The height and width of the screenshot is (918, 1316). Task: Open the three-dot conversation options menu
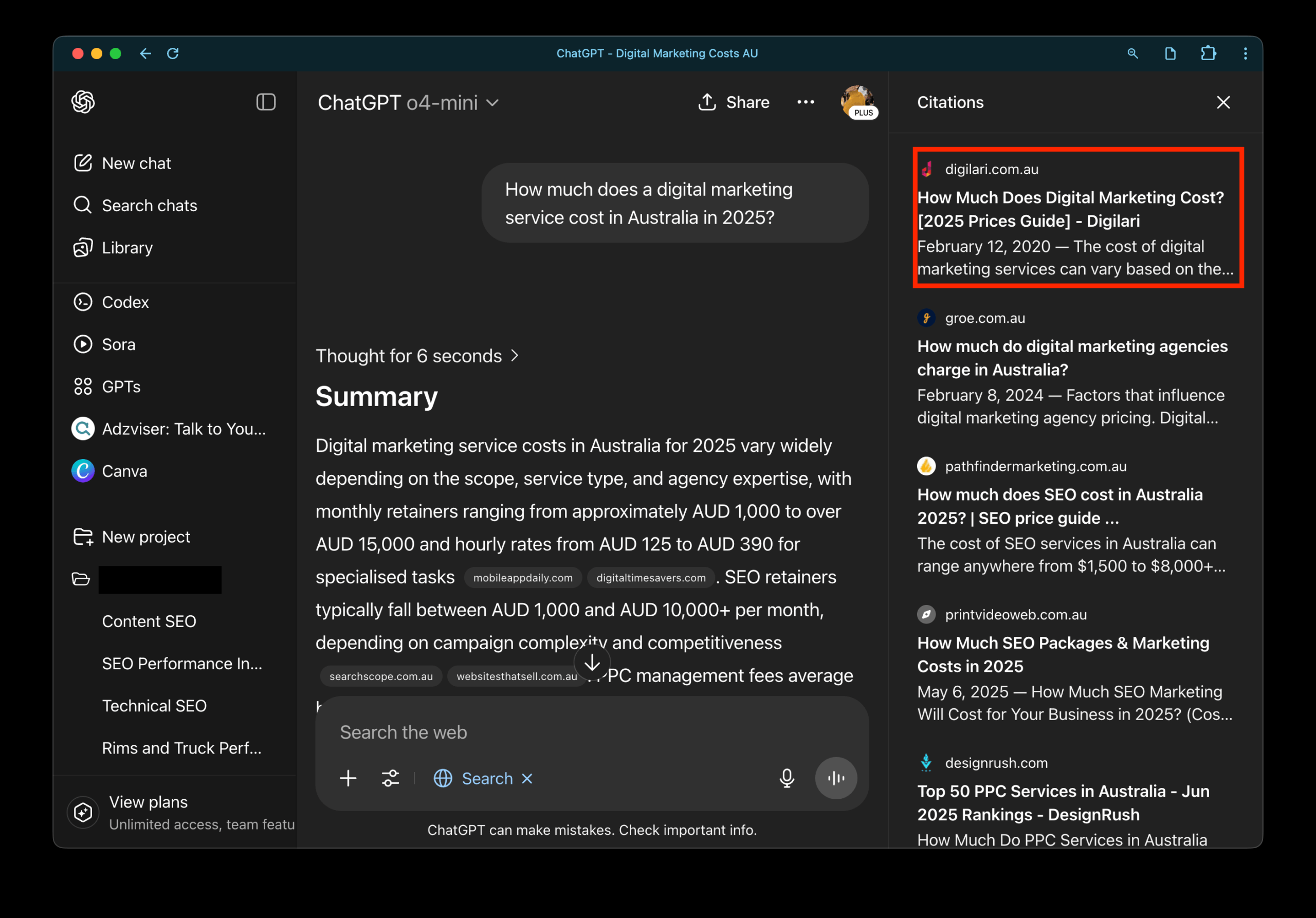pos(806,102)
